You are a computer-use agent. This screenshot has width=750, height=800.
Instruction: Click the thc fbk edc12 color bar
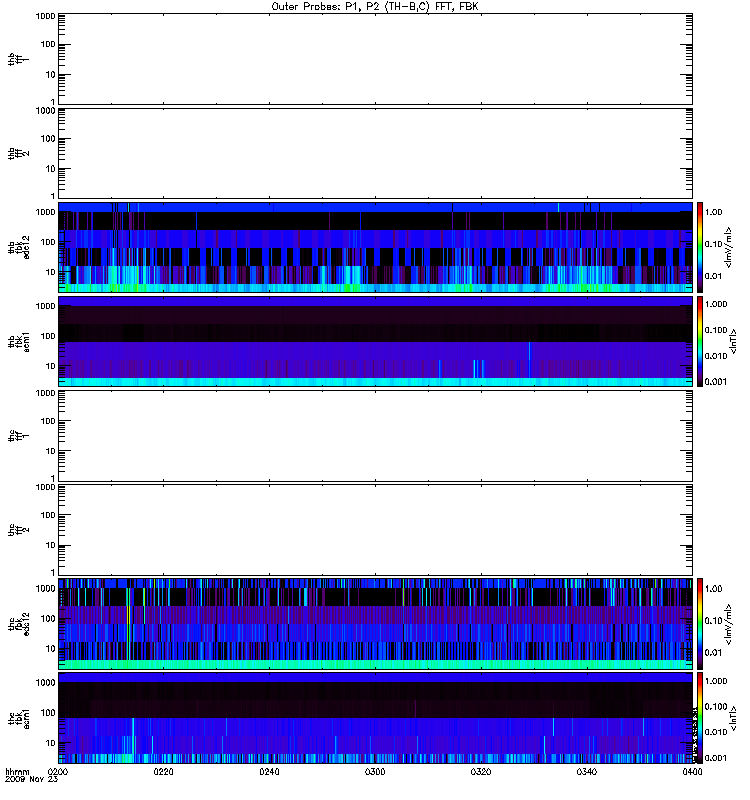(x=700, y=623)
